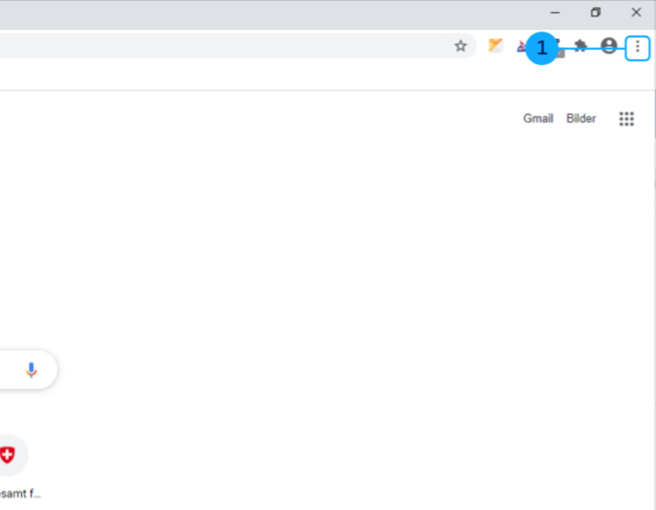
Task: Click the Gmail link
Action: (x=538, y=119)
